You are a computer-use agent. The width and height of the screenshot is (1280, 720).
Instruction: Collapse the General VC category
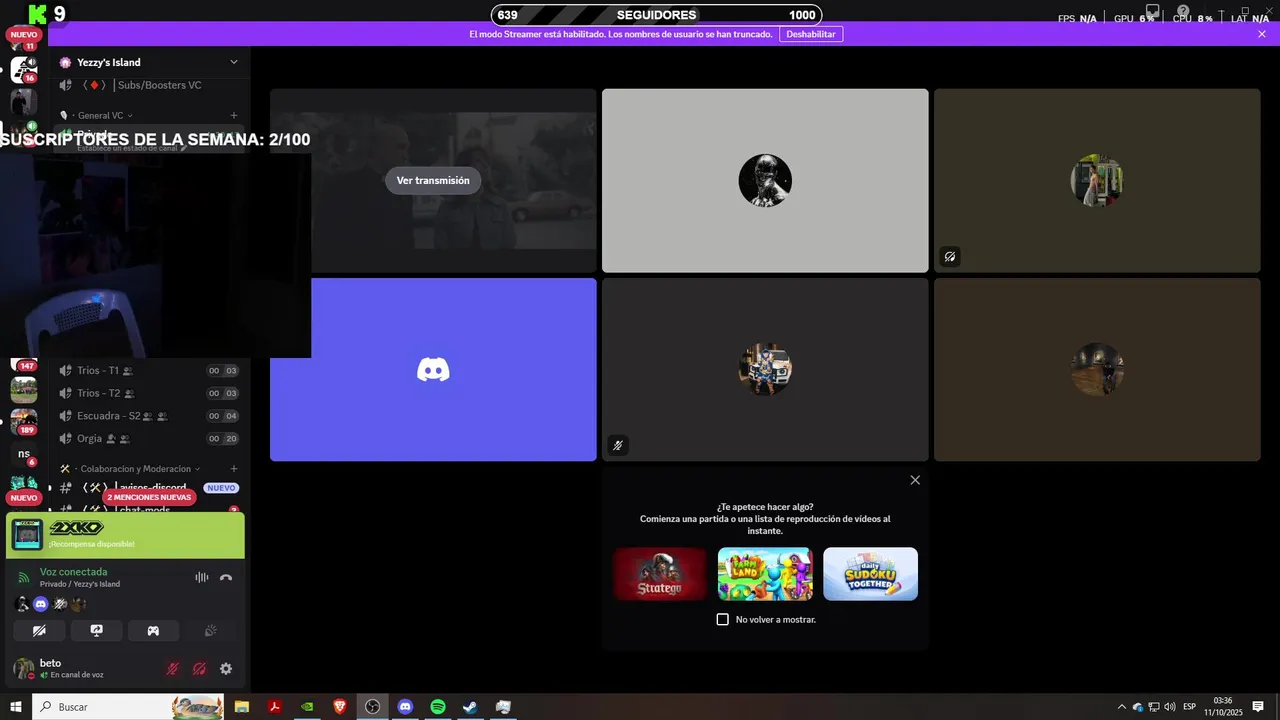coord(104,115)
